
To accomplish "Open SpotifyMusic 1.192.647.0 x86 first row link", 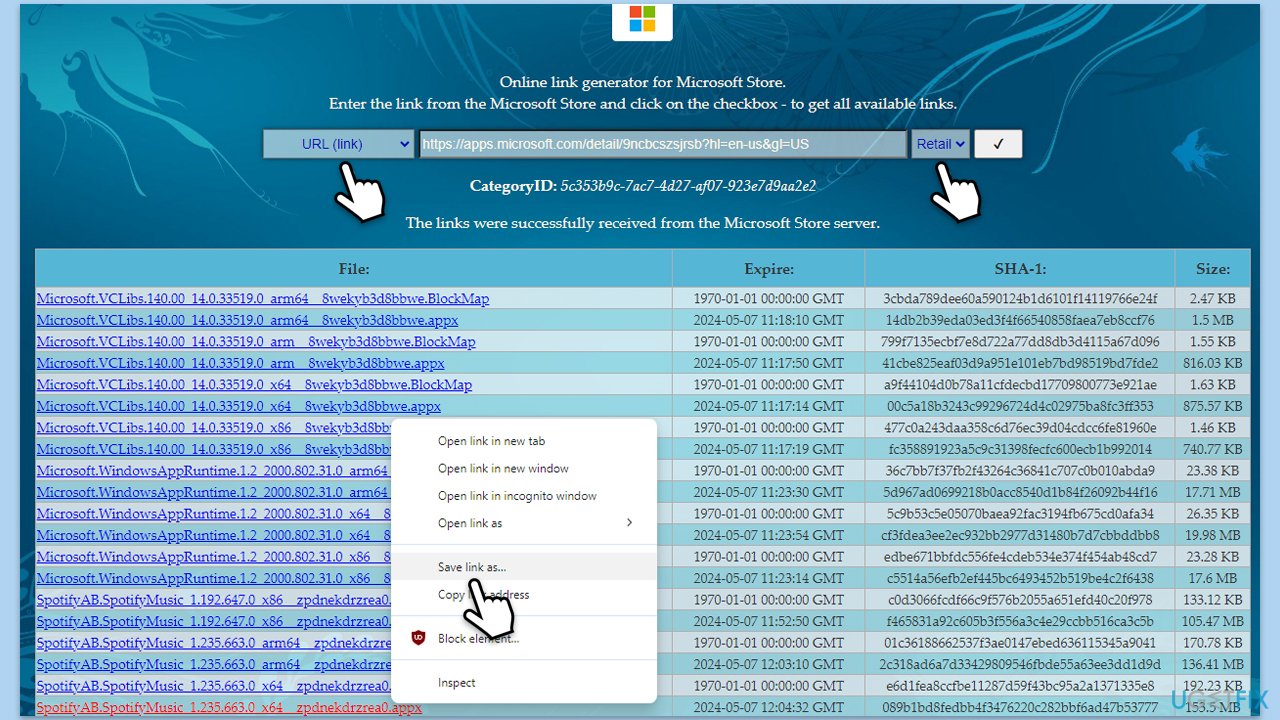I will click(x=214, y=600).
